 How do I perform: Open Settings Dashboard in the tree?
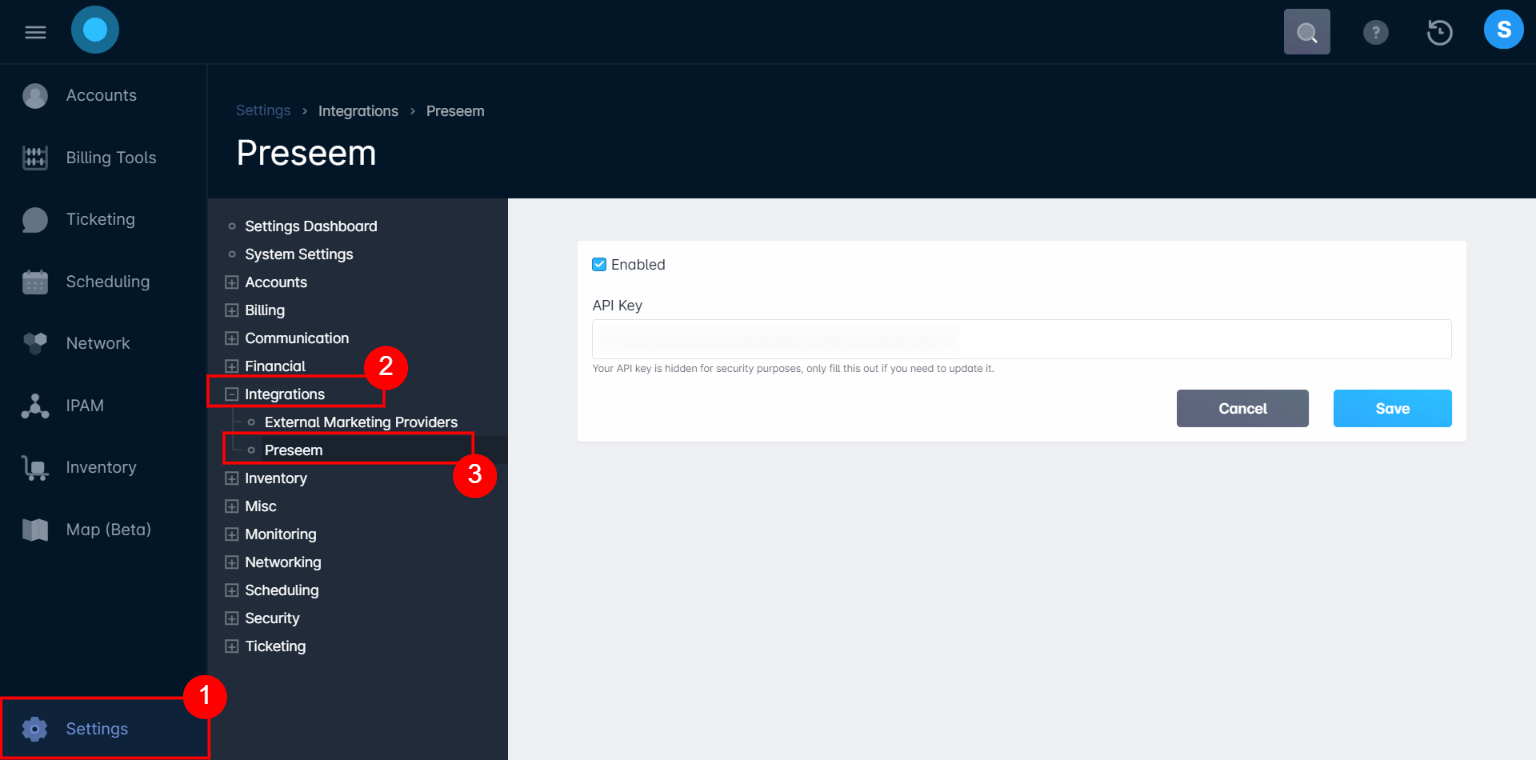pos(311,227)
